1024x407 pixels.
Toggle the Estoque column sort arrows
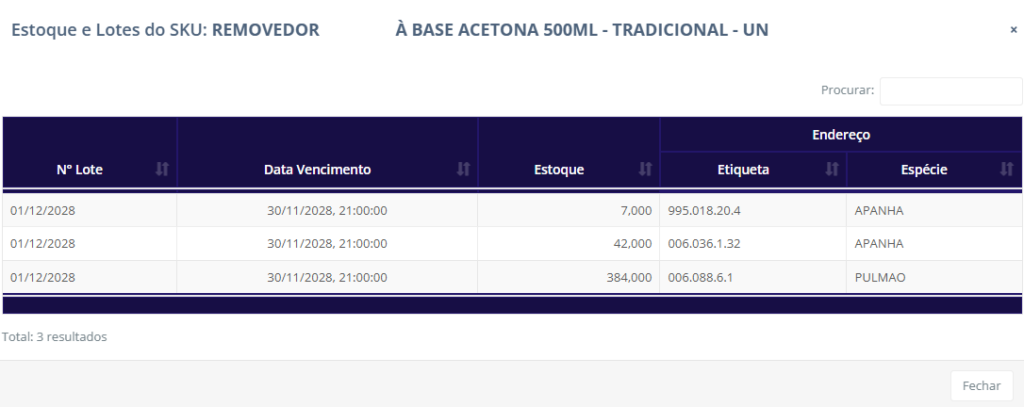pos(645,170)
